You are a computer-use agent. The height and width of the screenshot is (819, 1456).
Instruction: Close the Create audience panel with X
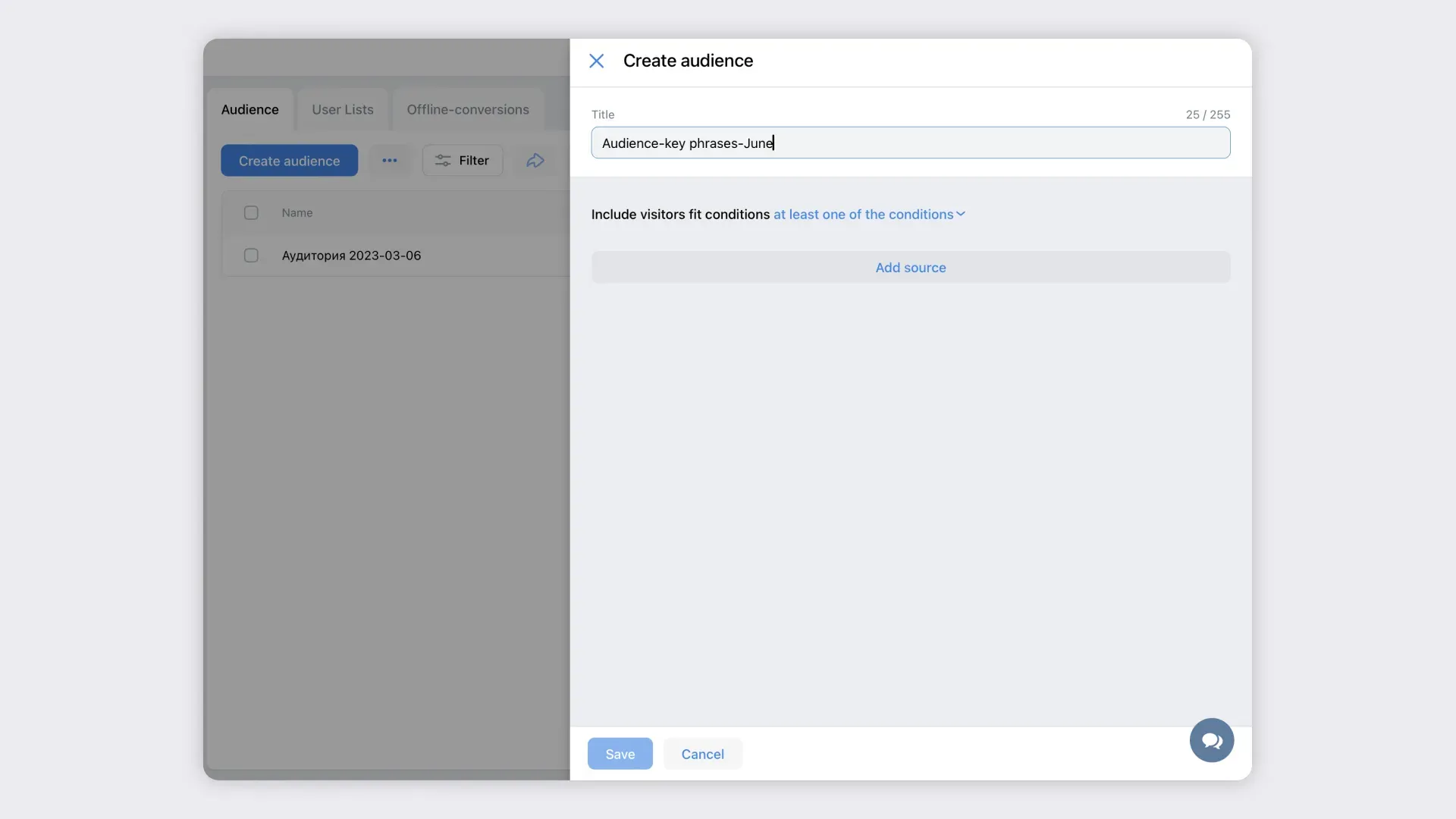(x=596, y=61)
